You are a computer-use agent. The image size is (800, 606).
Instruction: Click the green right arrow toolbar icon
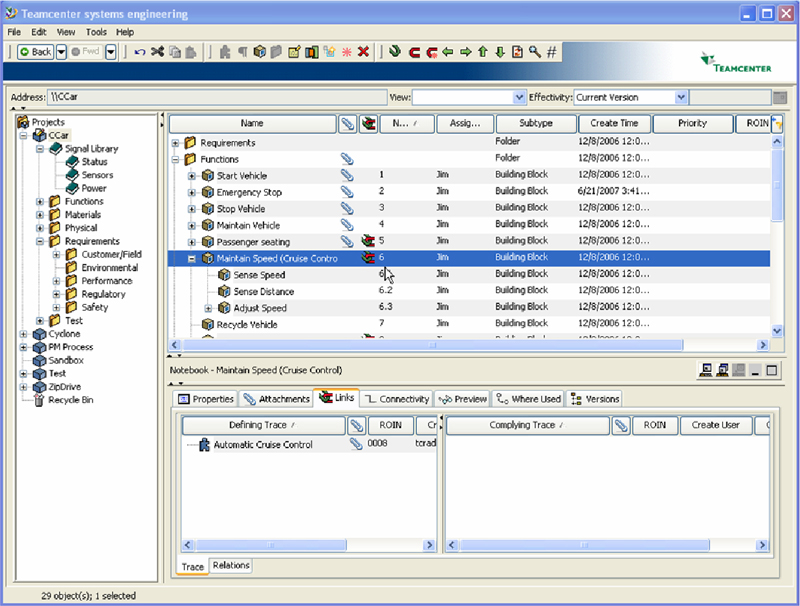click(x=465, y=52)
